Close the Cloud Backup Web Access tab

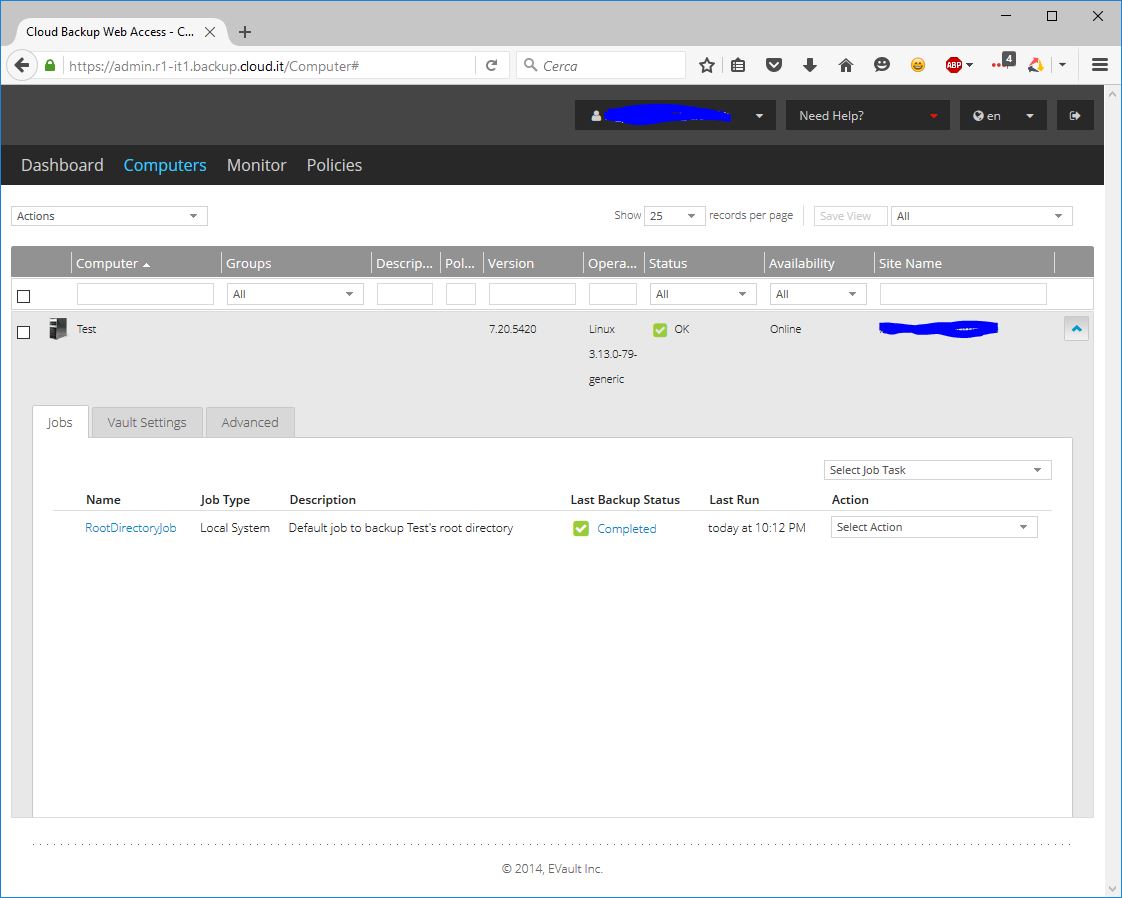[x=210, y=31]
